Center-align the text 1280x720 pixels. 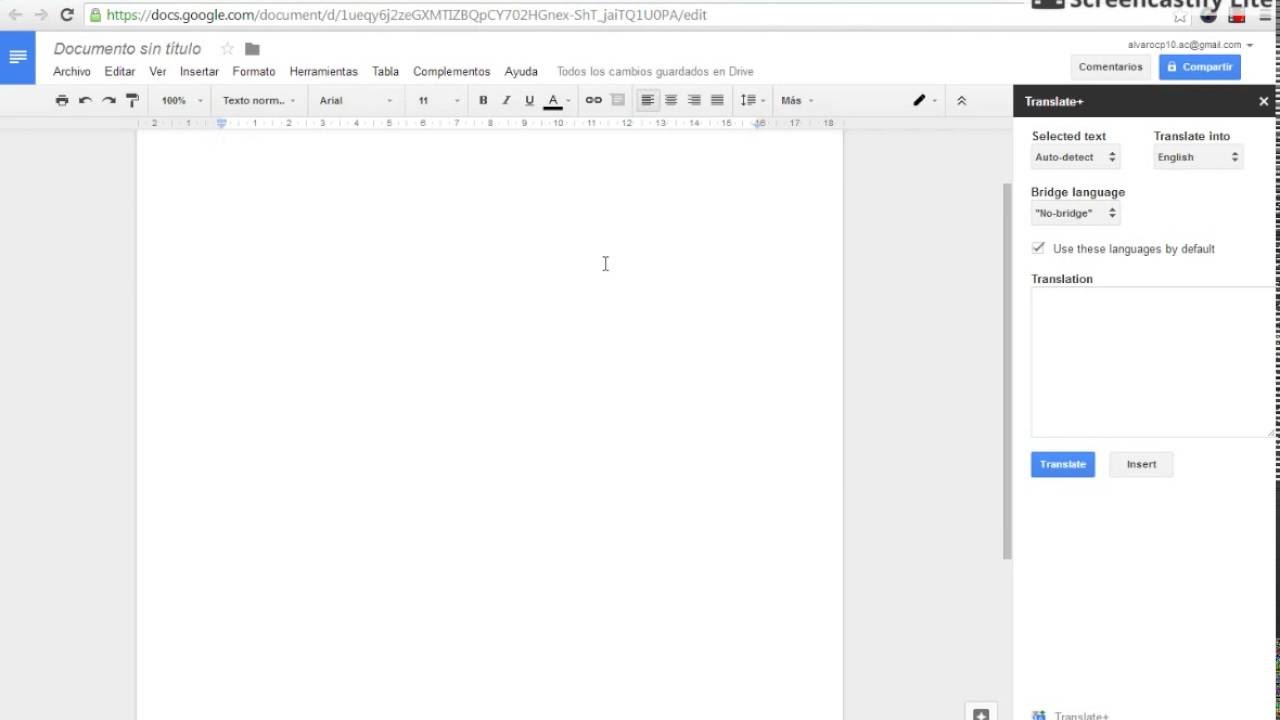tap(671, 100)
